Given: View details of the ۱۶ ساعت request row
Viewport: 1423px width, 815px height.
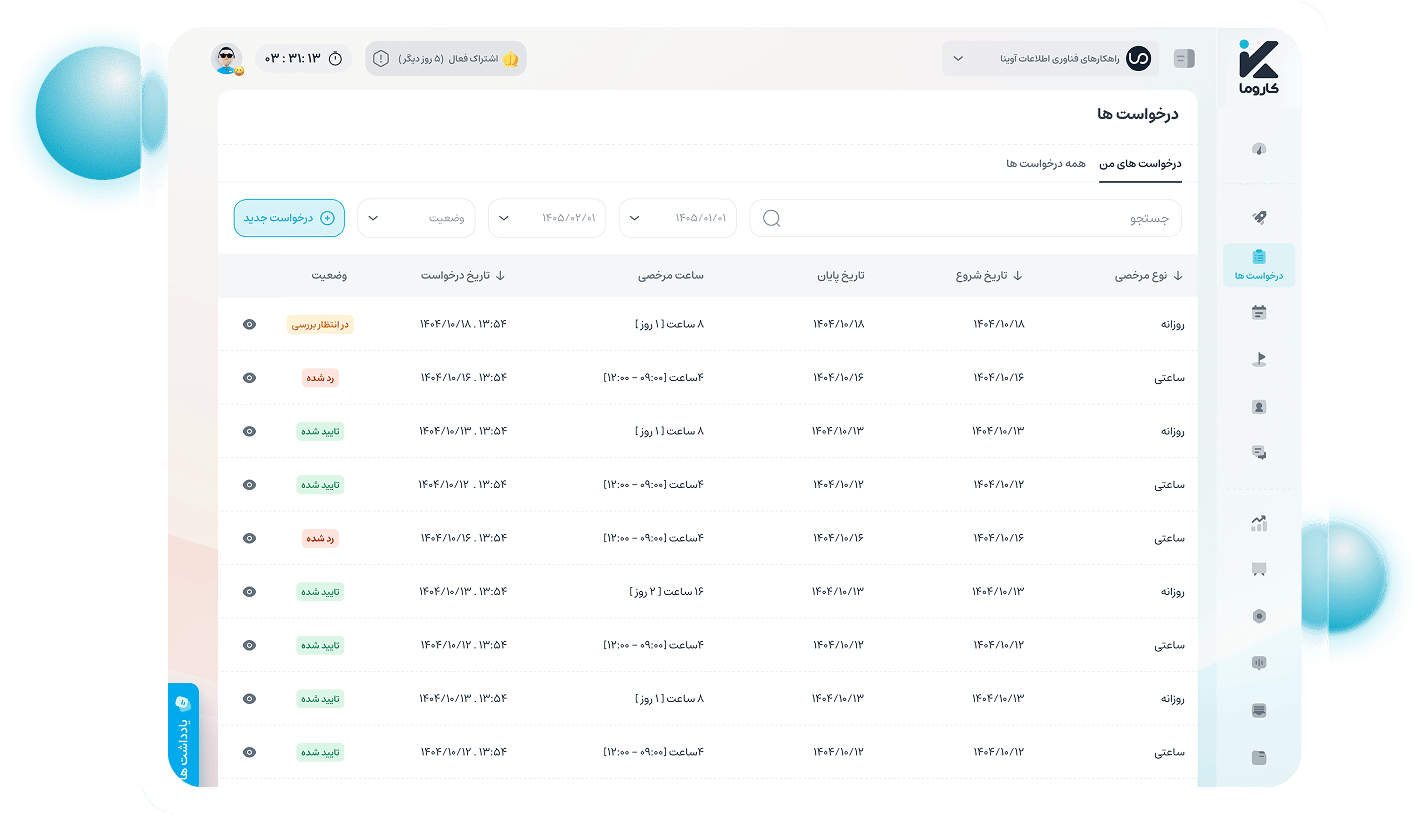Looking at the screenshot, I should click(x=249, y=592).
